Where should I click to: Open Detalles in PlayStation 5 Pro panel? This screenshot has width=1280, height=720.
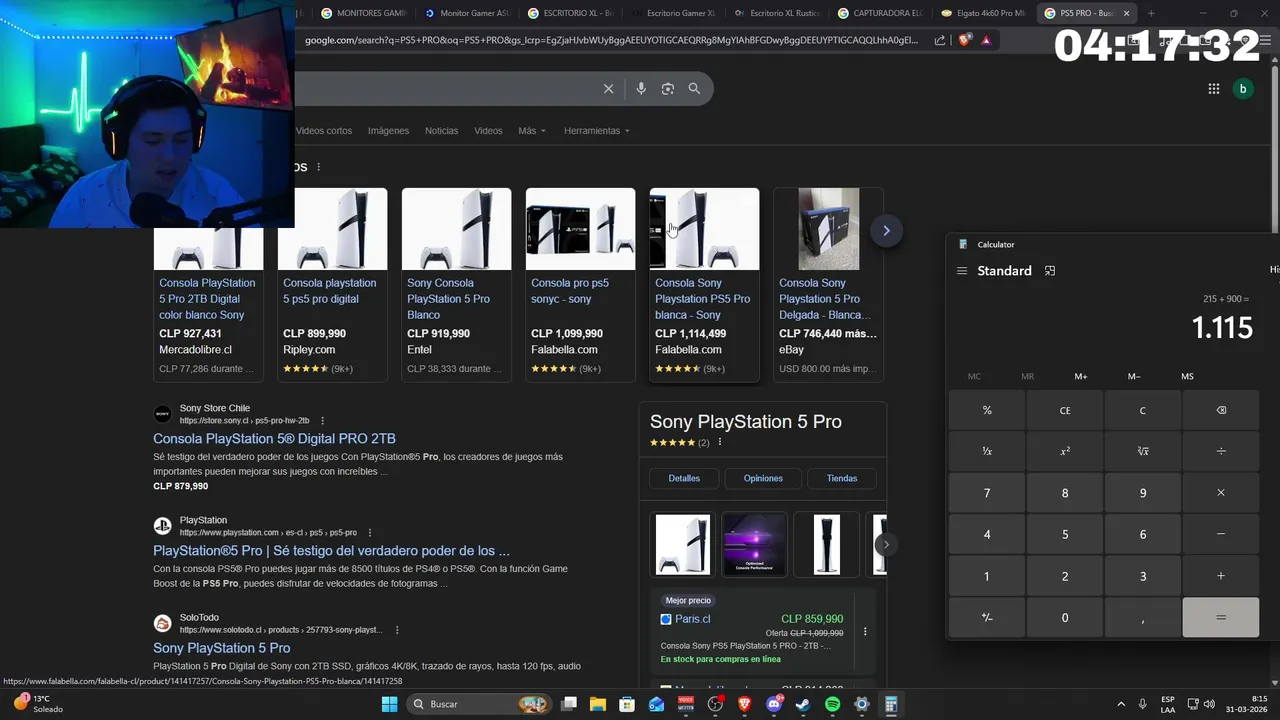pyautogui.click(x=684, y=478)
